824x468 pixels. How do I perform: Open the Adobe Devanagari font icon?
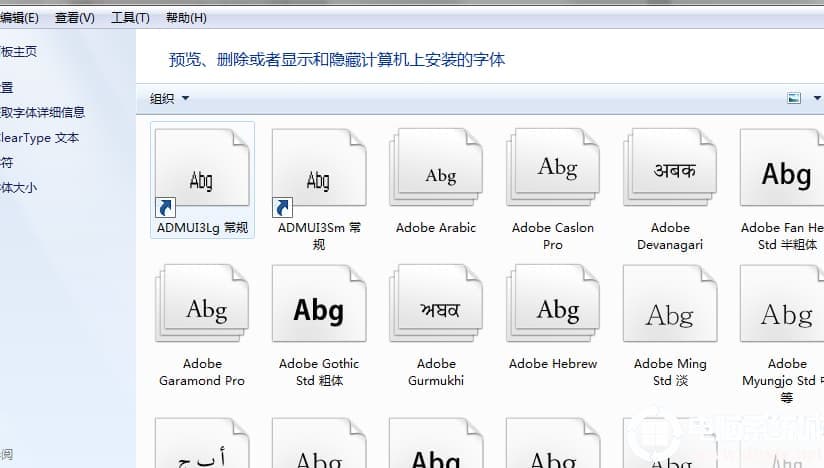point(670,168)
